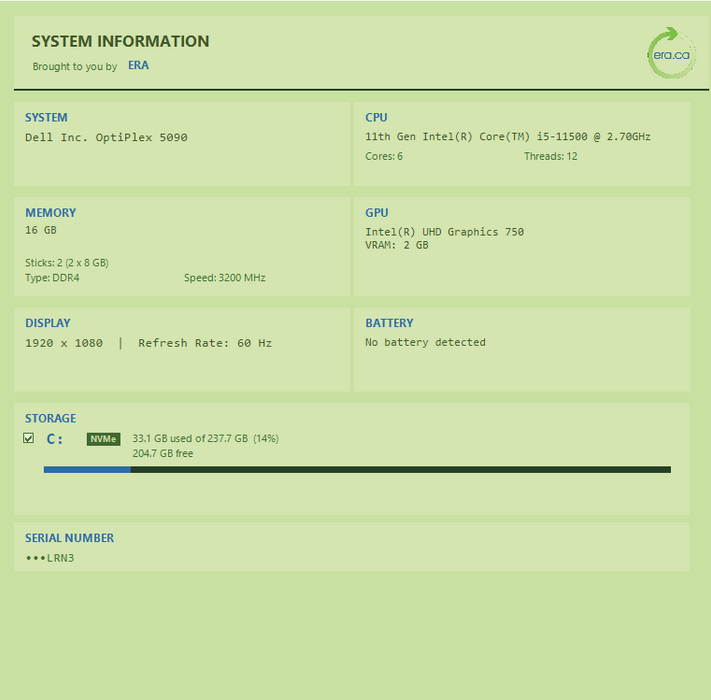Click the BATTERY section heading
This screenshot has height=700, width=711.
389,323
